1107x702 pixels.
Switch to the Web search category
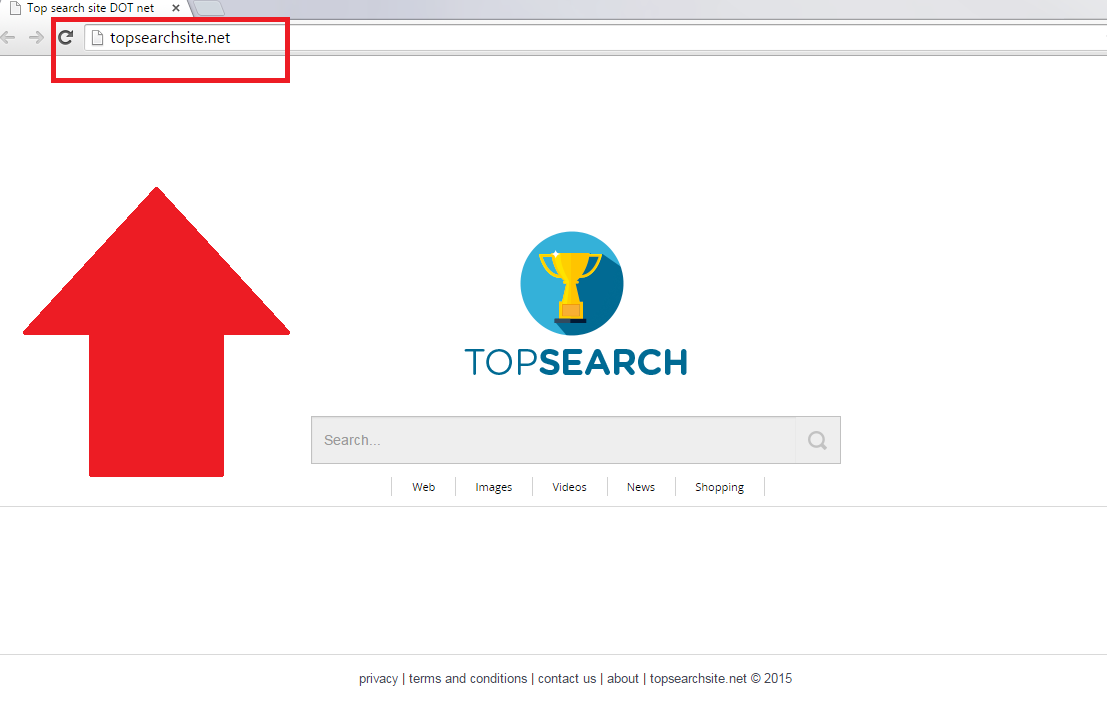pyautogui.click(x=423, y=487)
